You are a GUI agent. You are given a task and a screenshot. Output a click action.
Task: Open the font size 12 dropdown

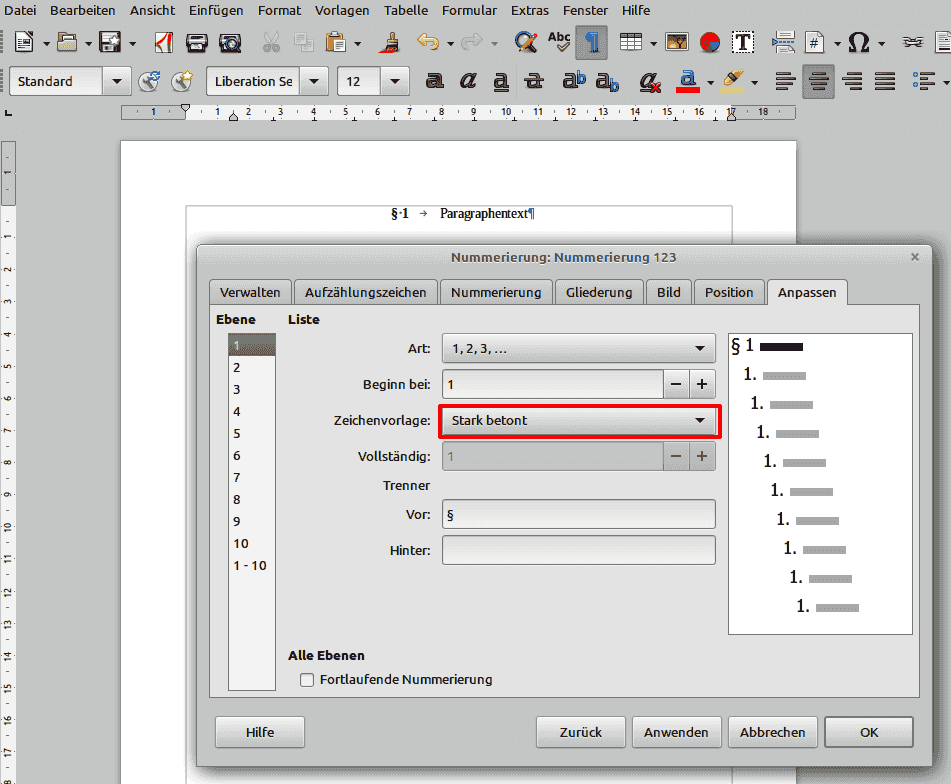click(x=395, y=81)
